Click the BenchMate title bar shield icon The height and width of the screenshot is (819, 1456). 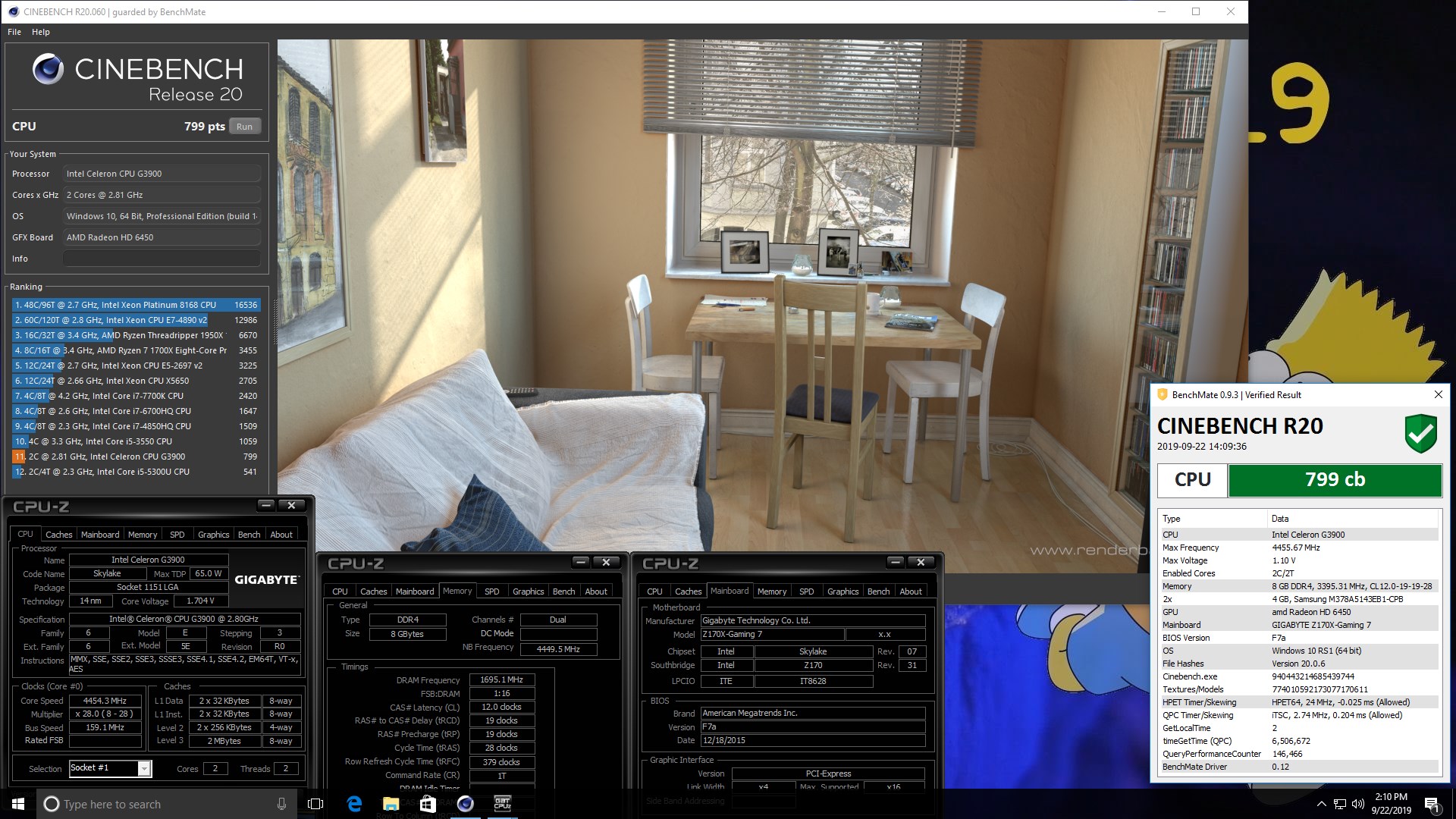pos(1162,394)
